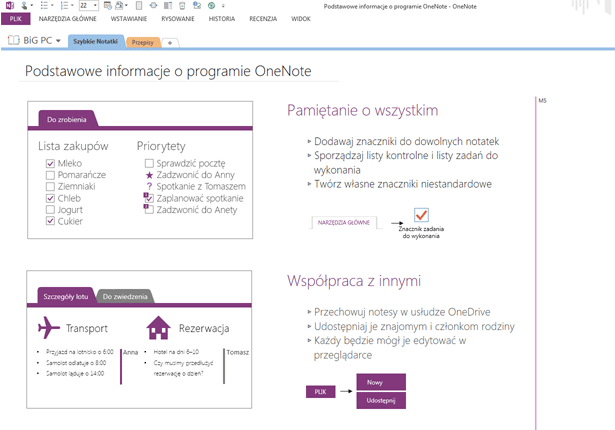Viewport: 615px width, 430px height.
Task: Click the dock-to-desktop panel icon
Action: point(168,5)
